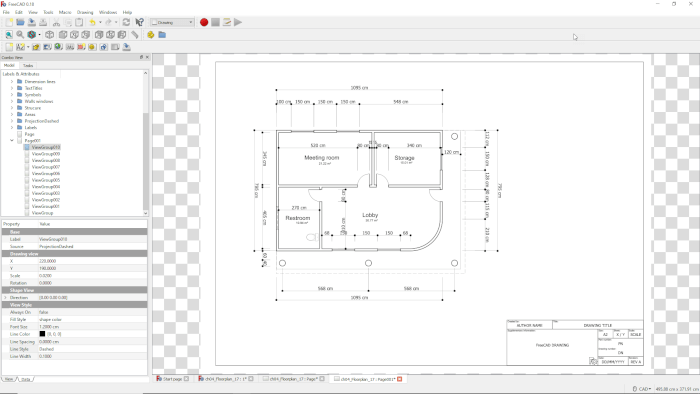
Task: Start macro recording with red circle
Action: click(204, 22)
